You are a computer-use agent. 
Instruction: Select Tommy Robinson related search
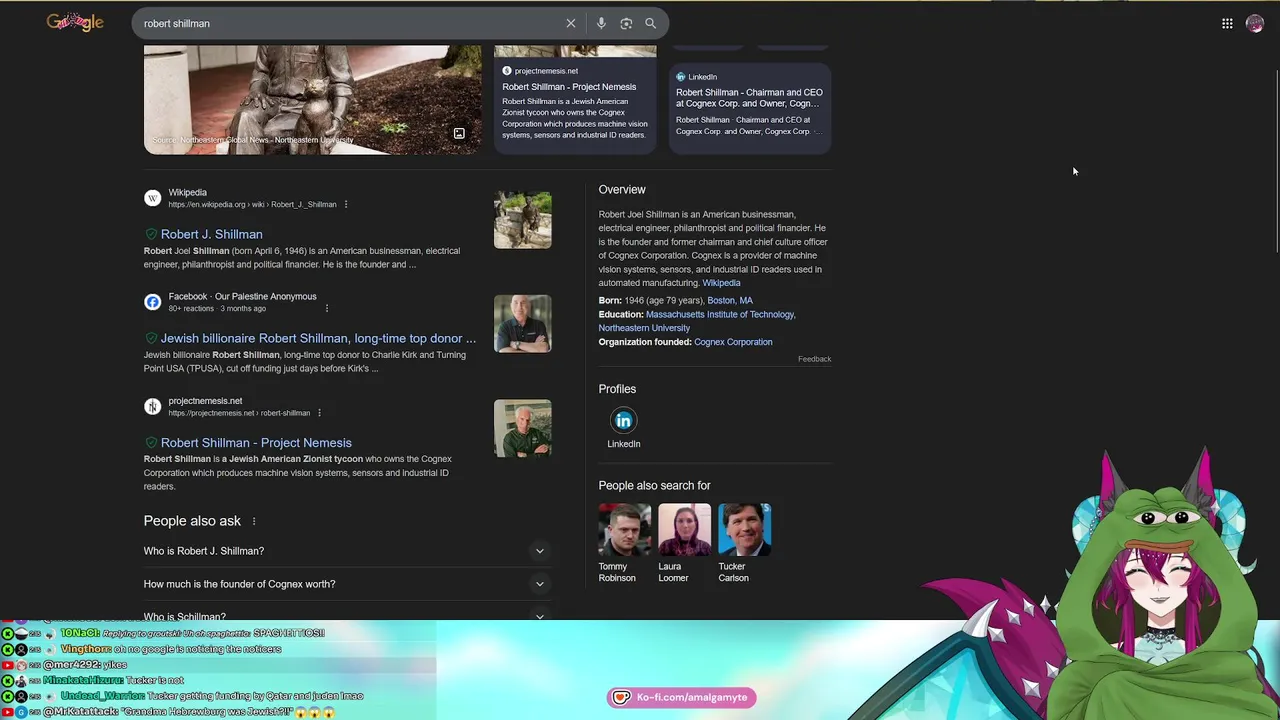click(x=624, y=543)
